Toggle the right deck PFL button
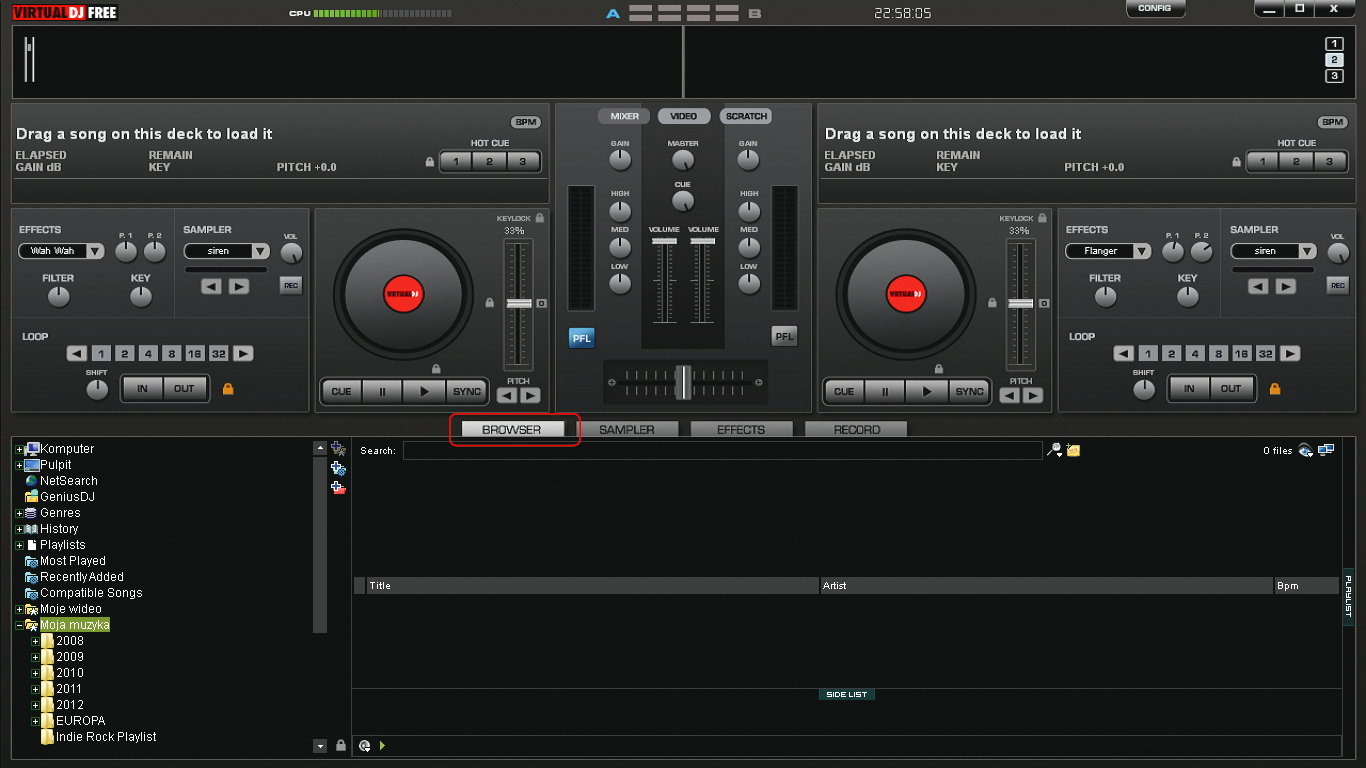This screenshot has width=1366, height=768. (x=785, y=337)
